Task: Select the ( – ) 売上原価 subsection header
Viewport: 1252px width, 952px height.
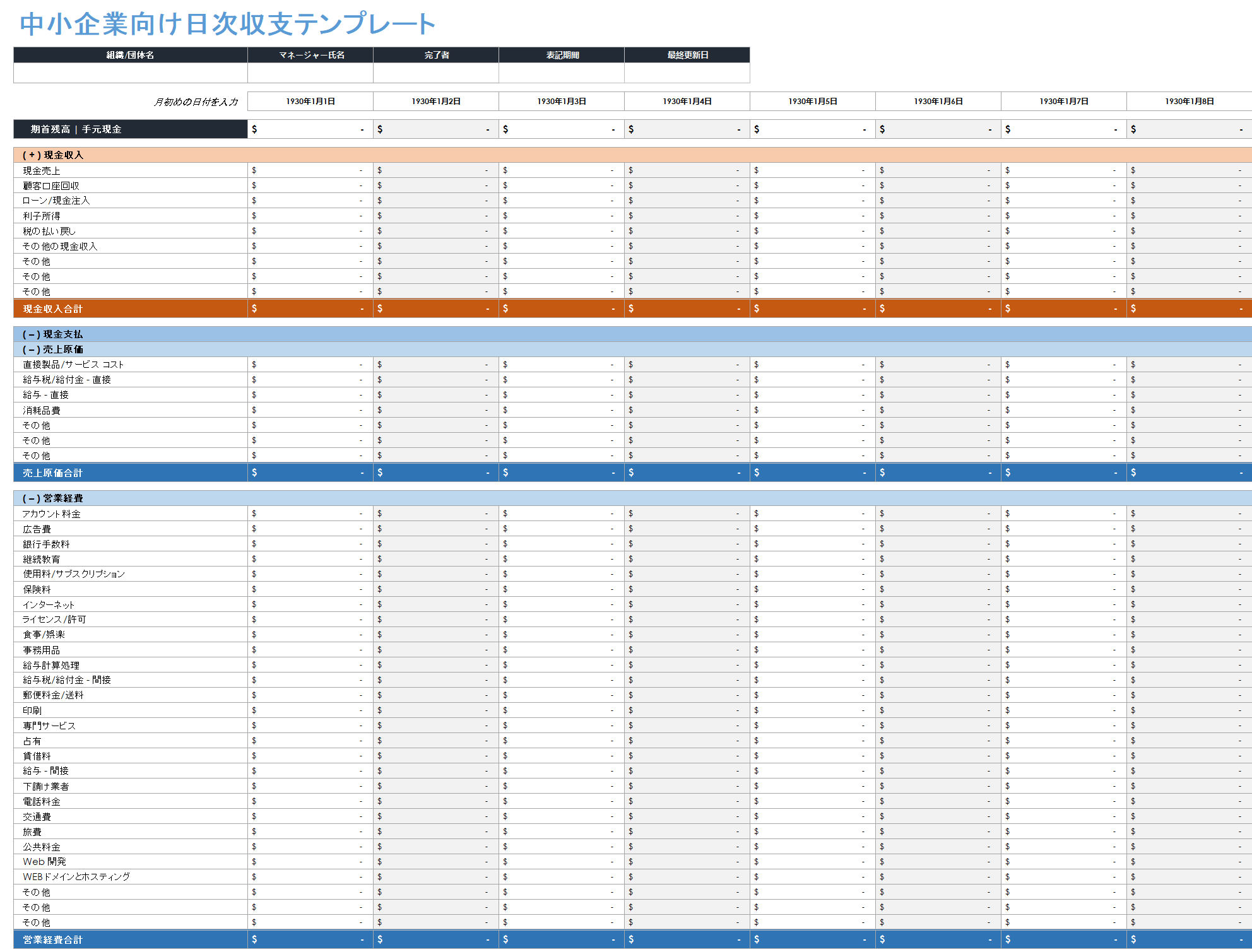Action: tap(633, 350)
